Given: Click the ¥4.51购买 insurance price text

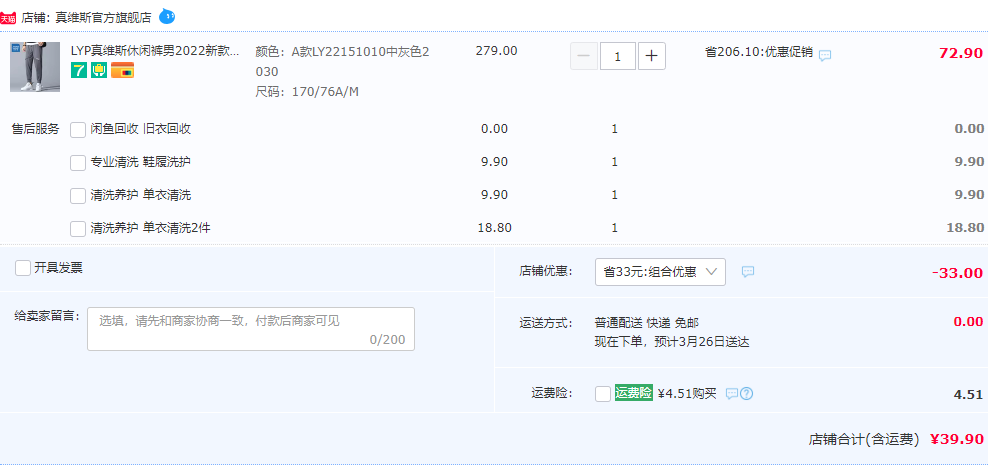Looking at the screenshot, I should click(687, 394).
